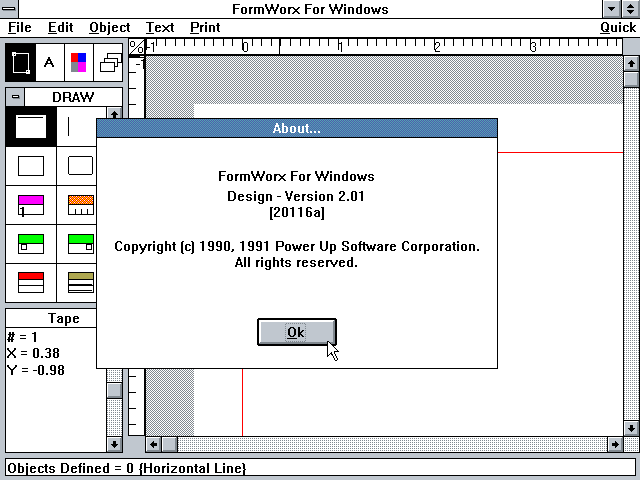Image resolution: width=640 pixels, height=480 pixels.
Task: Click Ok in the About dialog
Action: coord(297,332)
